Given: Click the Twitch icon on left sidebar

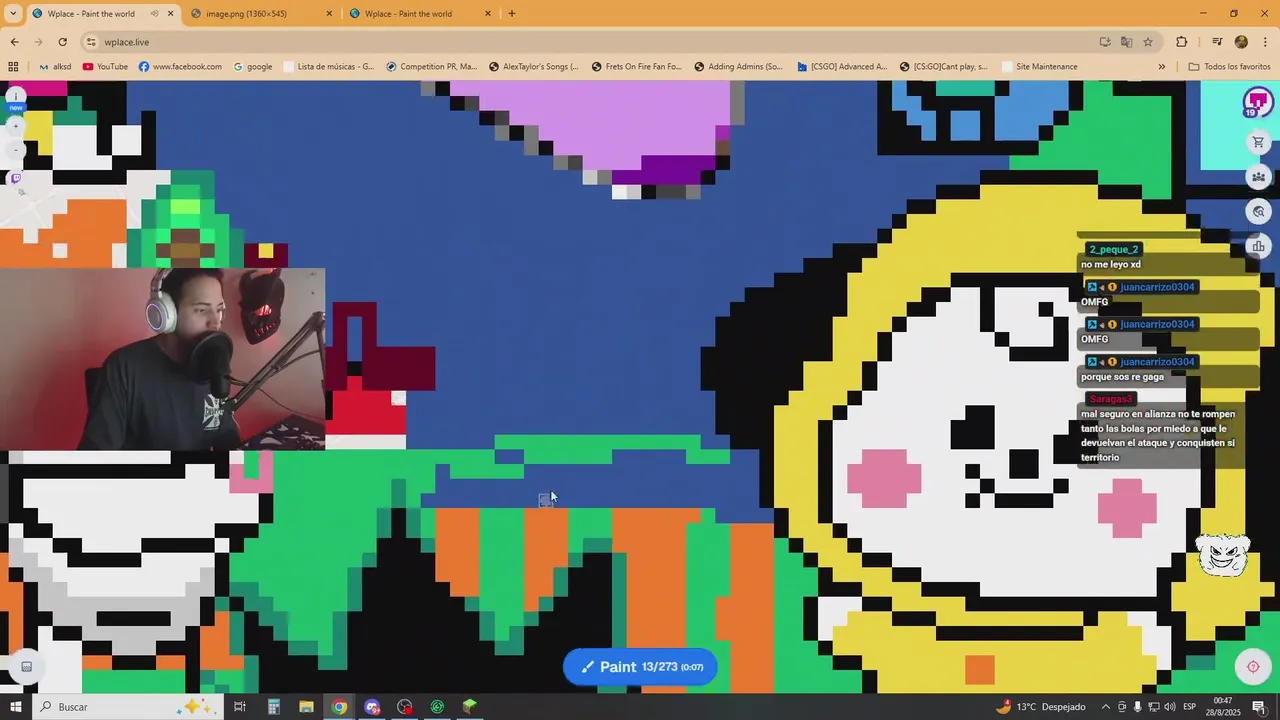Looking at the screenshot, I should pos(15,178).
